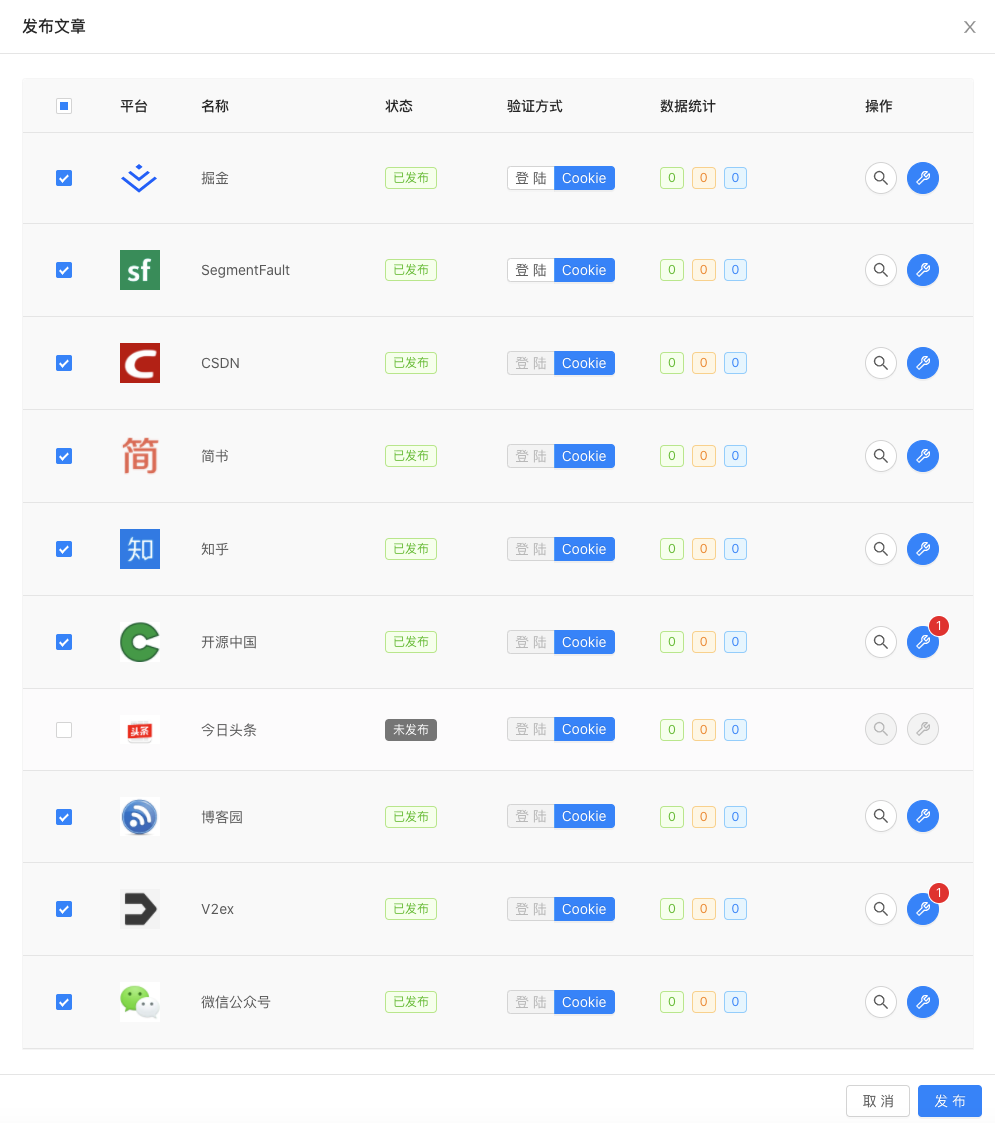
Task: Click the 知乎 platform logo
Action: coord(139,549)
